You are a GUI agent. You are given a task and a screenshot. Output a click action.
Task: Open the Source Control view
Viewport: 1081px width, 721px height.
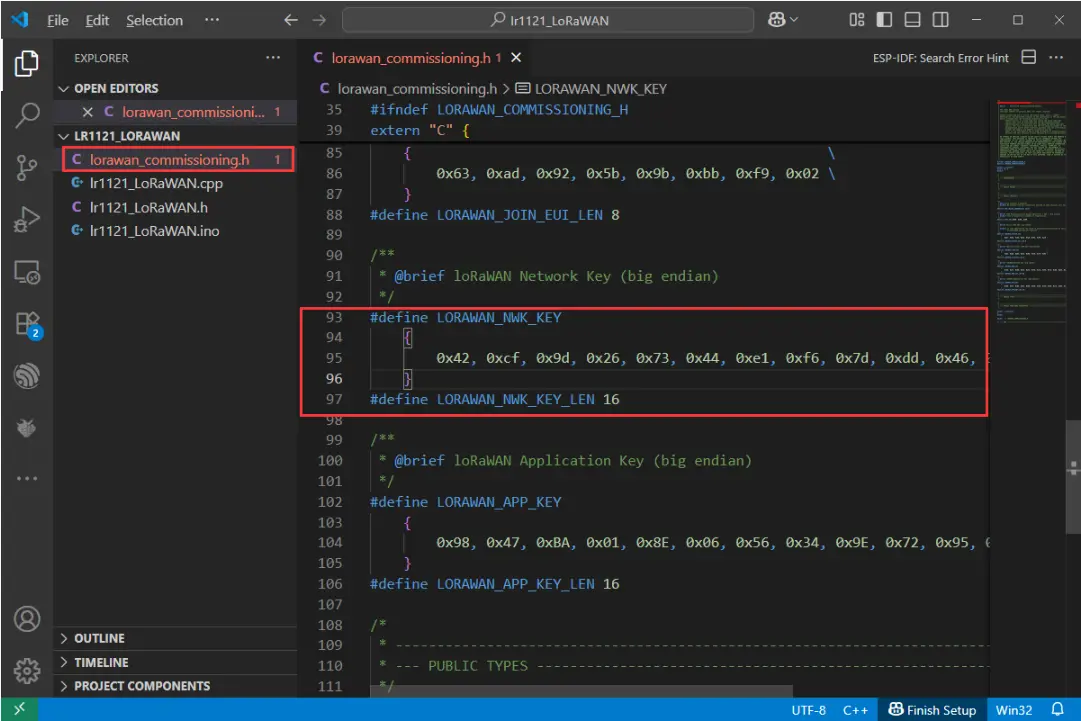click(x=27, y=167)
